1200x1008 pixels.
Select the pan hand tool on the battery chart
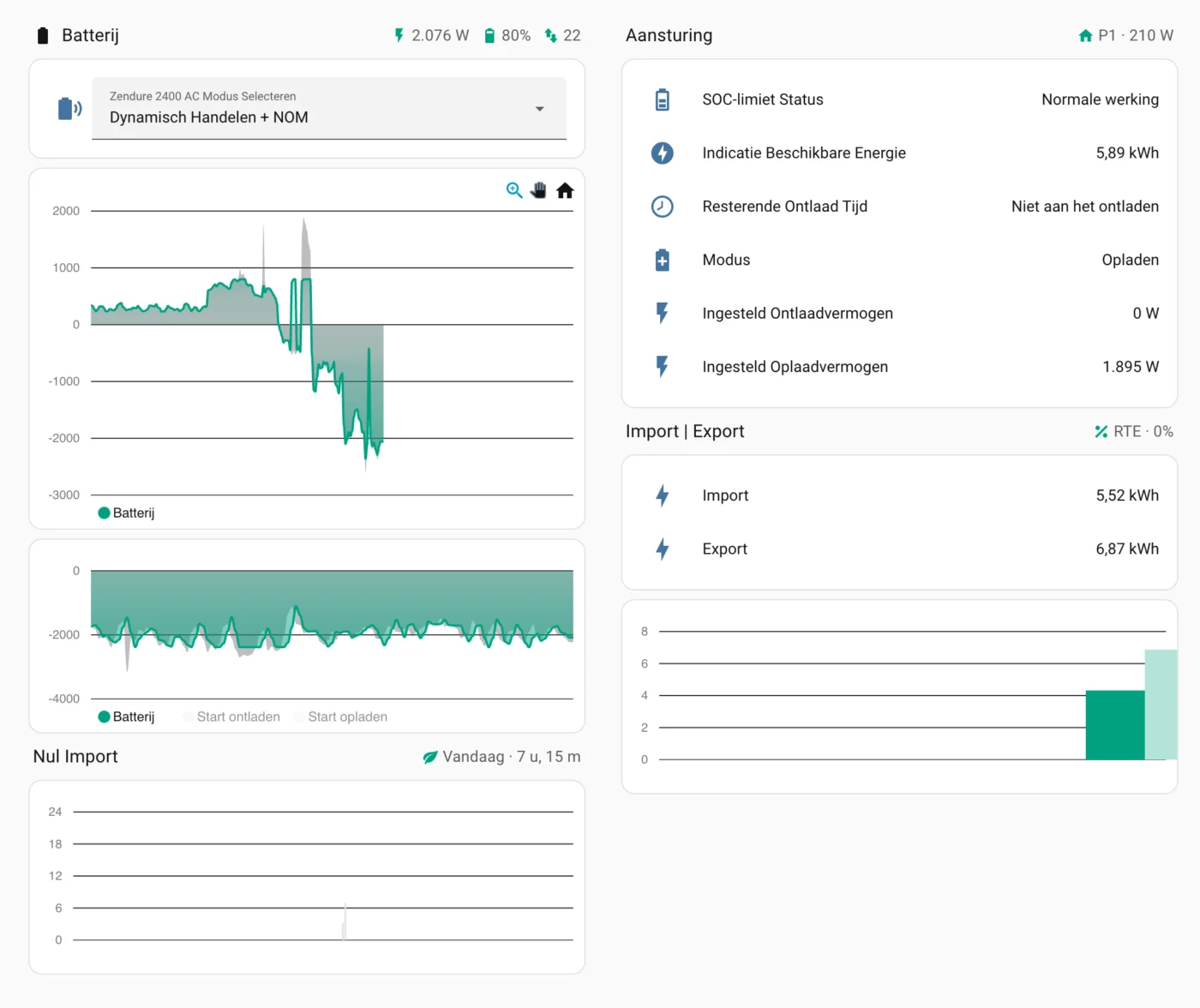coord(538,190)
